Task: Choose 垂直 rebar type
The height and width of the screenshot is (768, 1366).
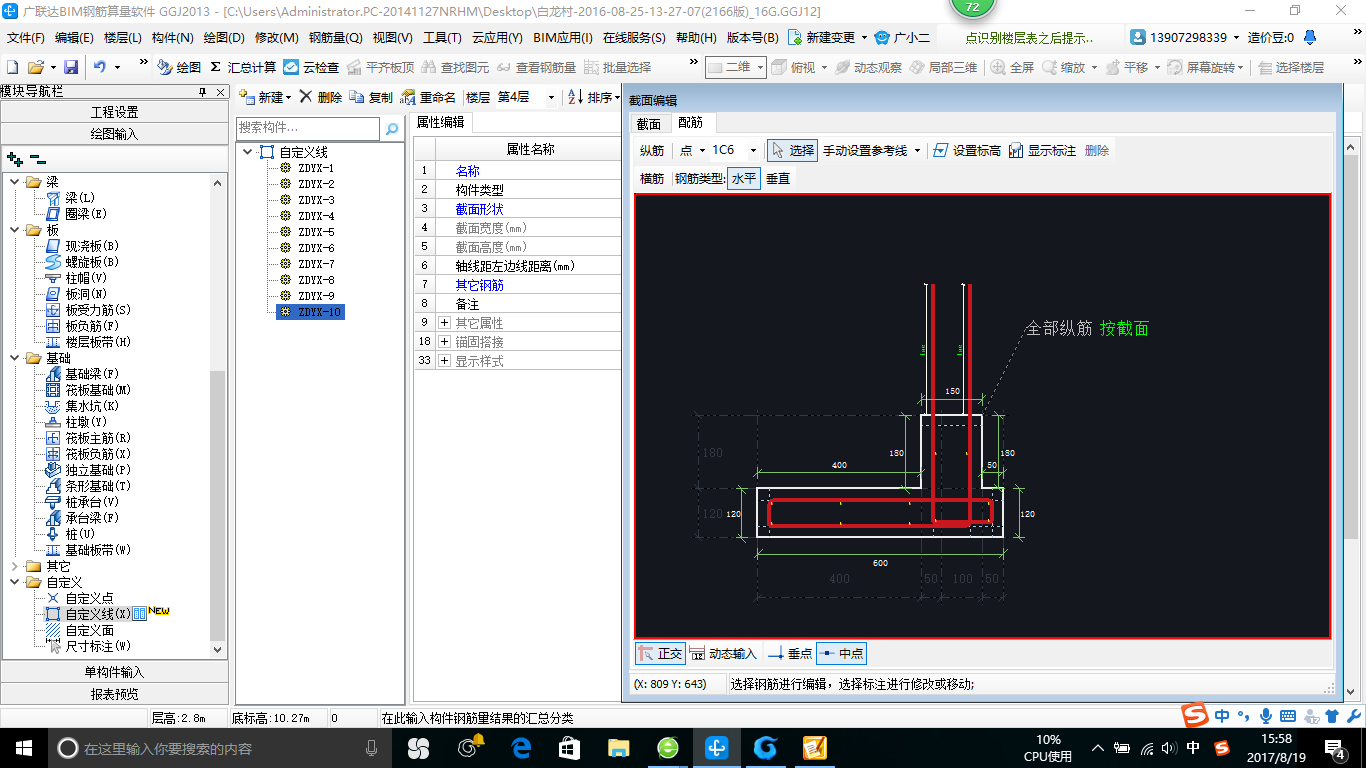Action: tap(778, 178)
